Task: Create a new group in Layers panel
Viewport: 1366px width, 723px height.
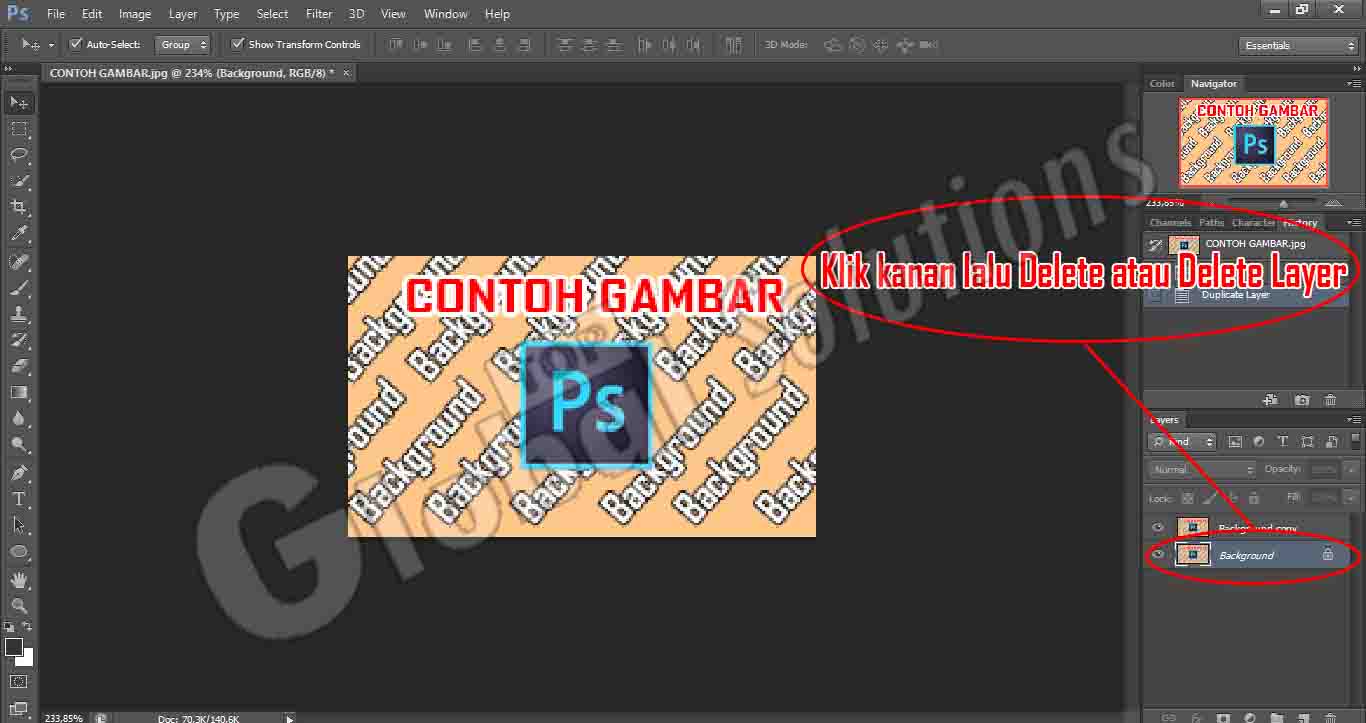Action: coord(1276,717)
